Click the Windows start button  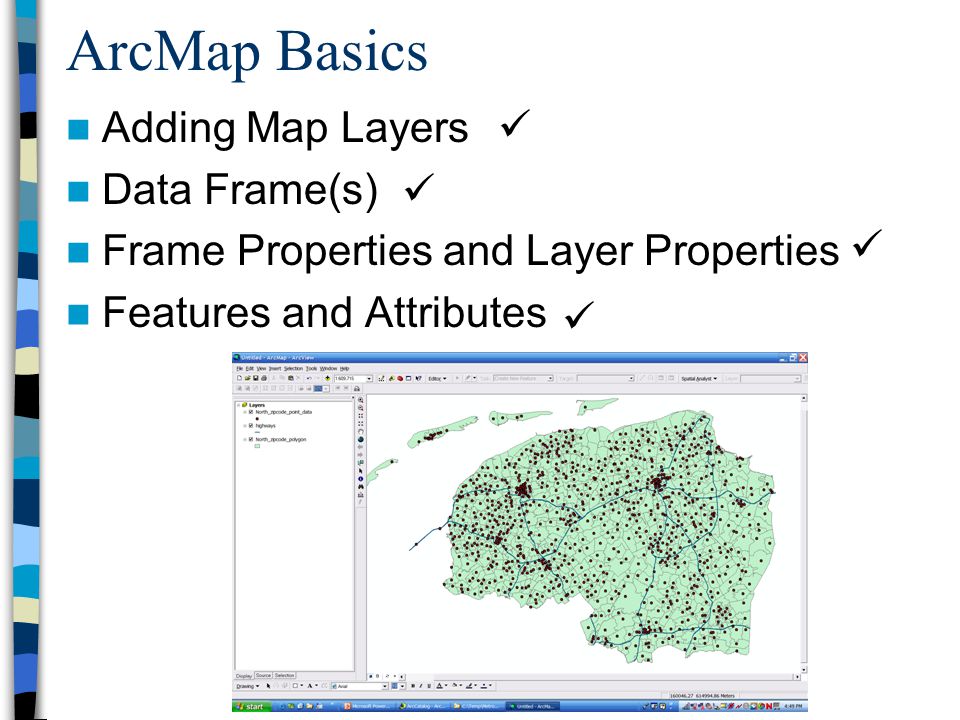point(252,707)
